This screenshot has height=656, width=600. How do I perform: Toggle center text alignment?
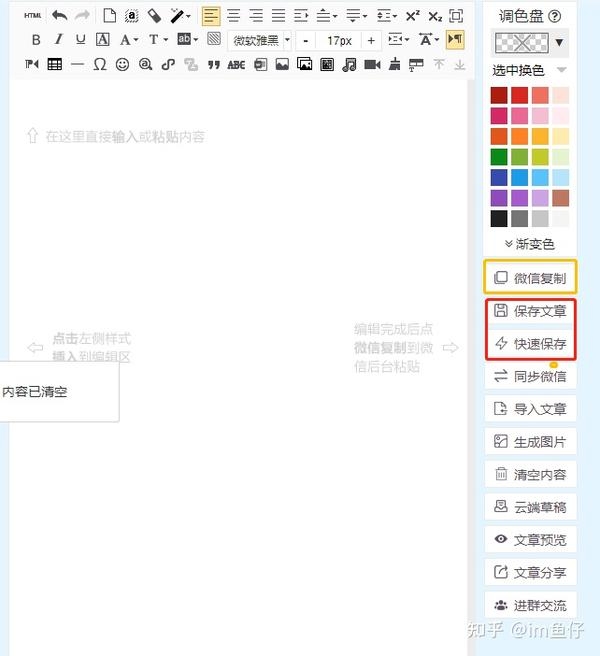[233, 16]
